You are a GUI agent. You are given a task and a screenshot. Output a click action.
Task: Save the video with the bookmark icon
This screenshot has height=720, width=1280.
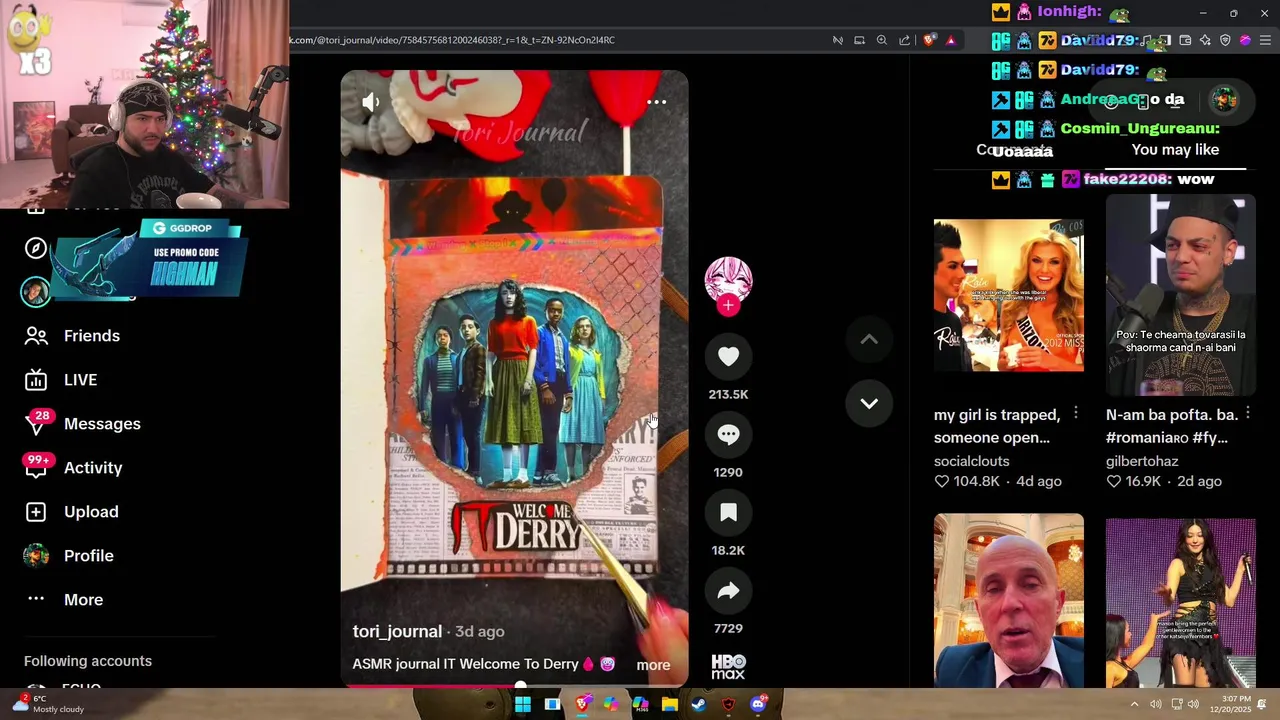tap(728, 513)
